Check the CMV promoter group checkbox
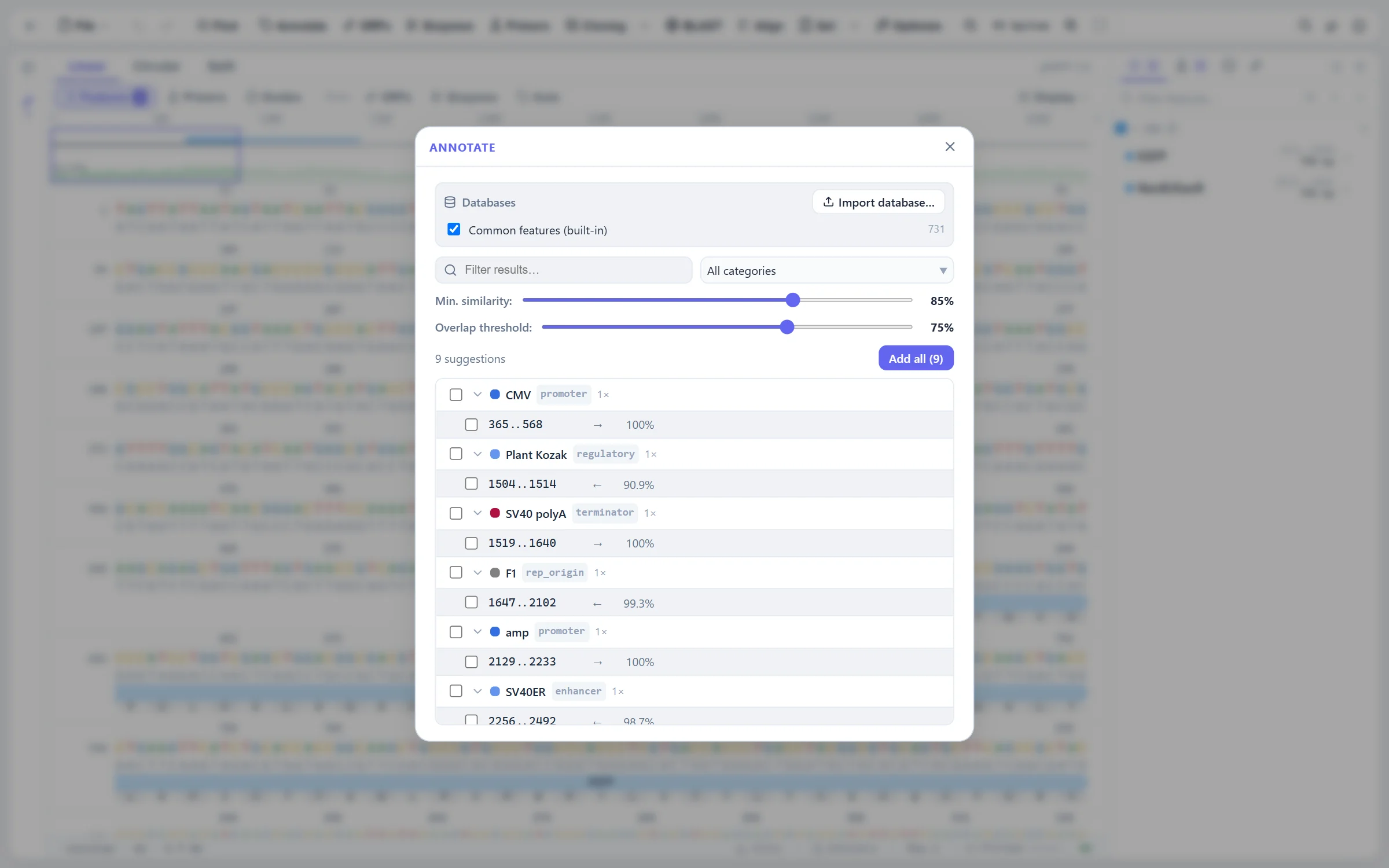Image resolution: width=1389 pixels, height=868 pixels. click(x=456, y=395)
